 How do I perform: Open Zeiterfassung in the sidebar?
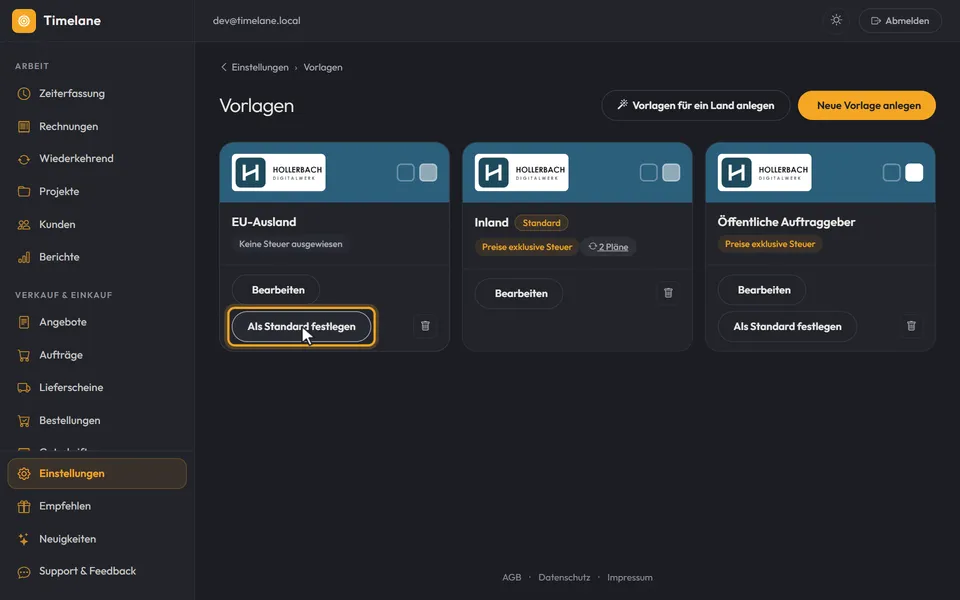[97, 94]
